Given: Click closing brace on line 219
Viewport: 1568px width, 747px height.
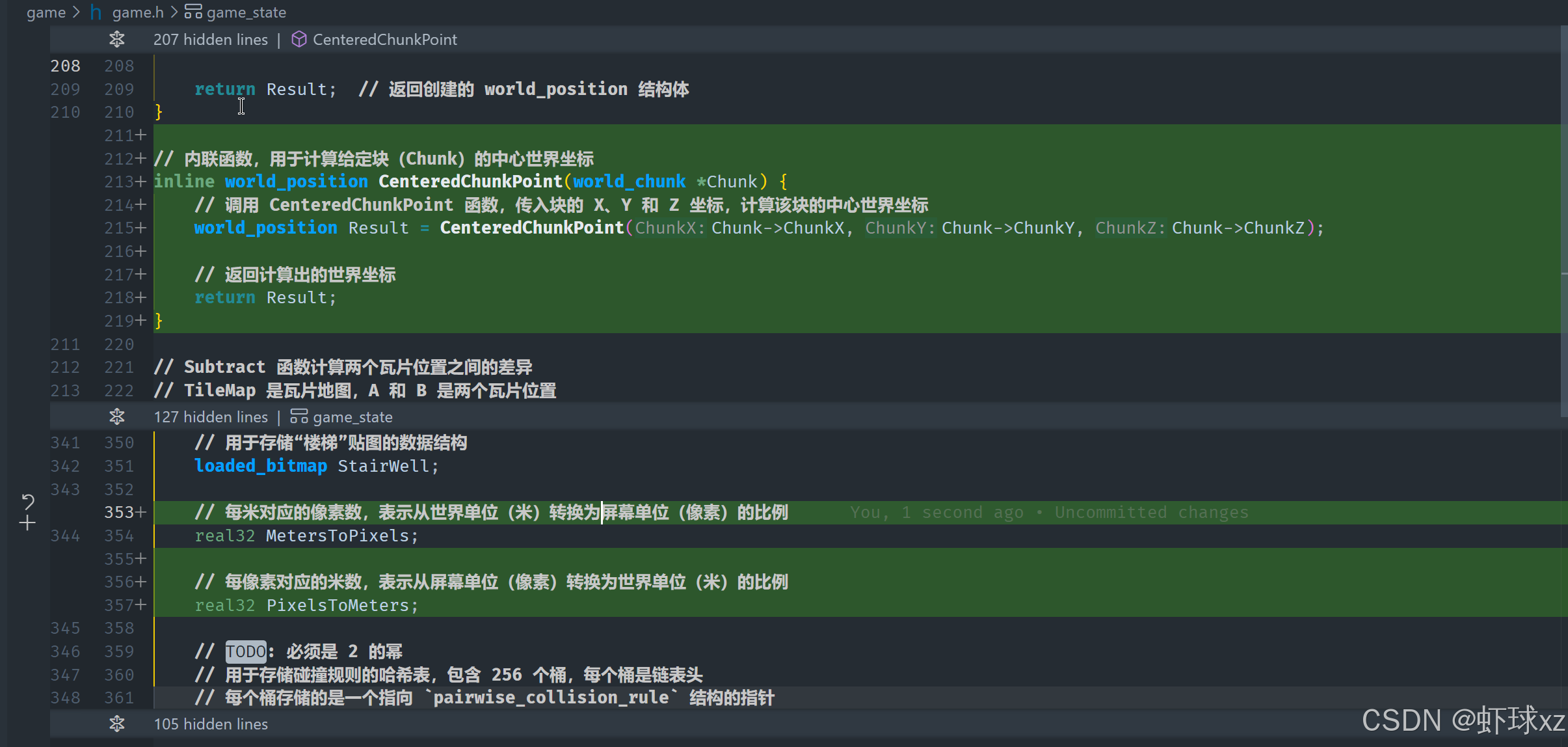Looking at the screenshot, I should 159,321.
